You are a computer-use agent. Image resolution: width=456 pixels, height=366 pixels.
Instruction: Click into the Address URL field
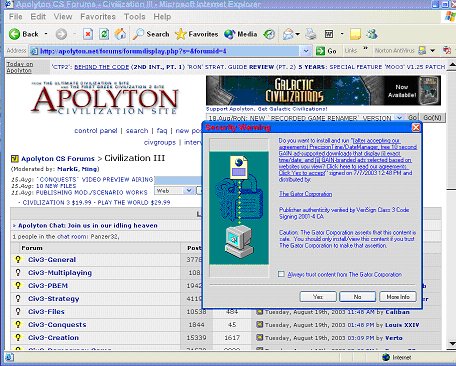point(165,51)
